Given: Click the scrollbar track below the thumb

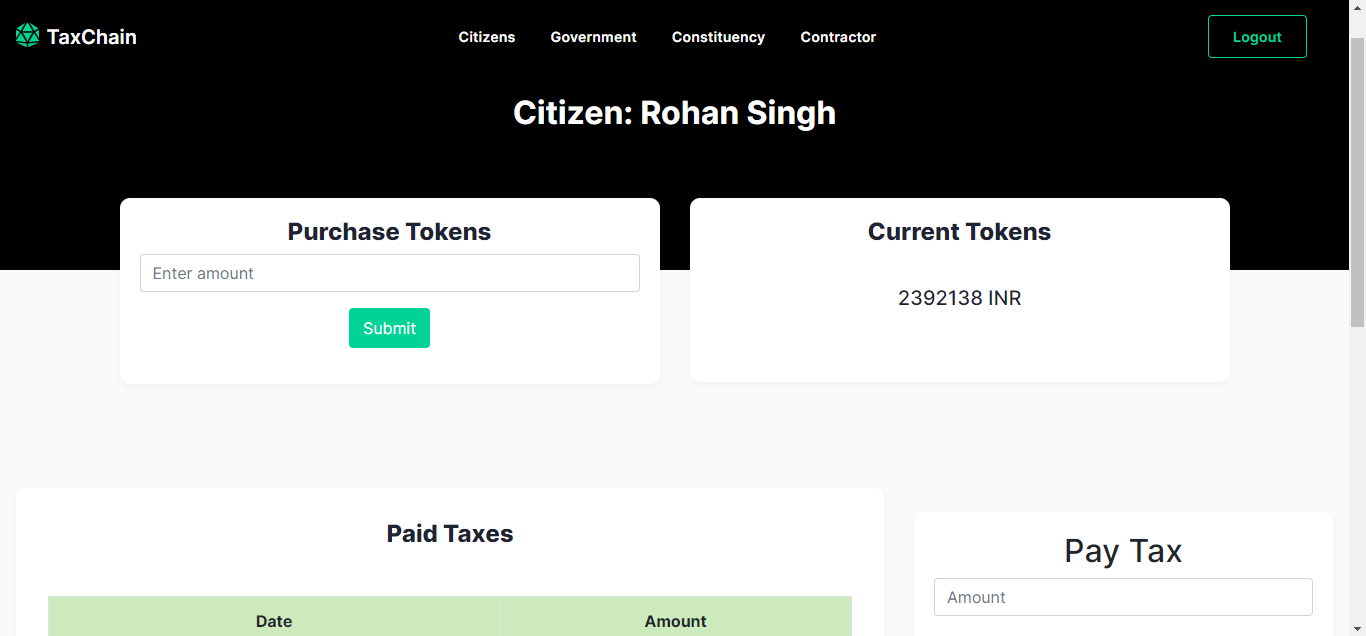Looking at the screenshot, I should [1357, 480].
